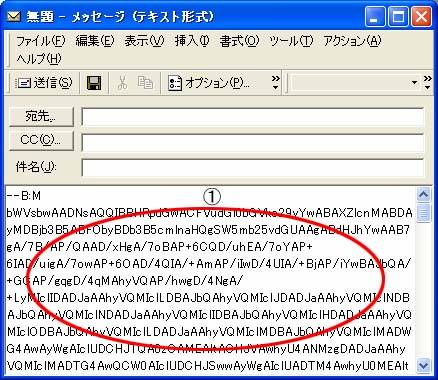This screenshot has height=380, width=438.
Task: Open the 編集(E) menu
Action: [95, 41]
